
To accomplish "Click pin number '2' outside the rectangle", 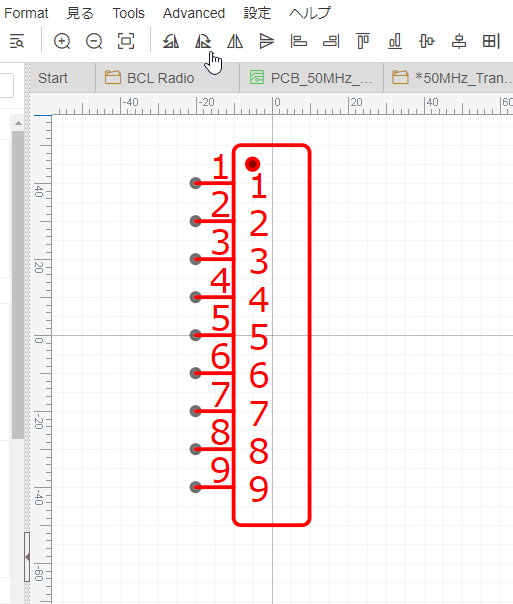I will click(x=221, y=205).
